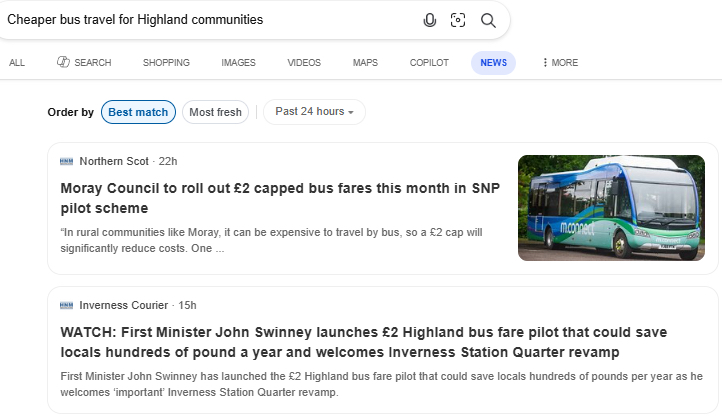Select the Copilot tab
722x416 pixels.
coord(429,63)
